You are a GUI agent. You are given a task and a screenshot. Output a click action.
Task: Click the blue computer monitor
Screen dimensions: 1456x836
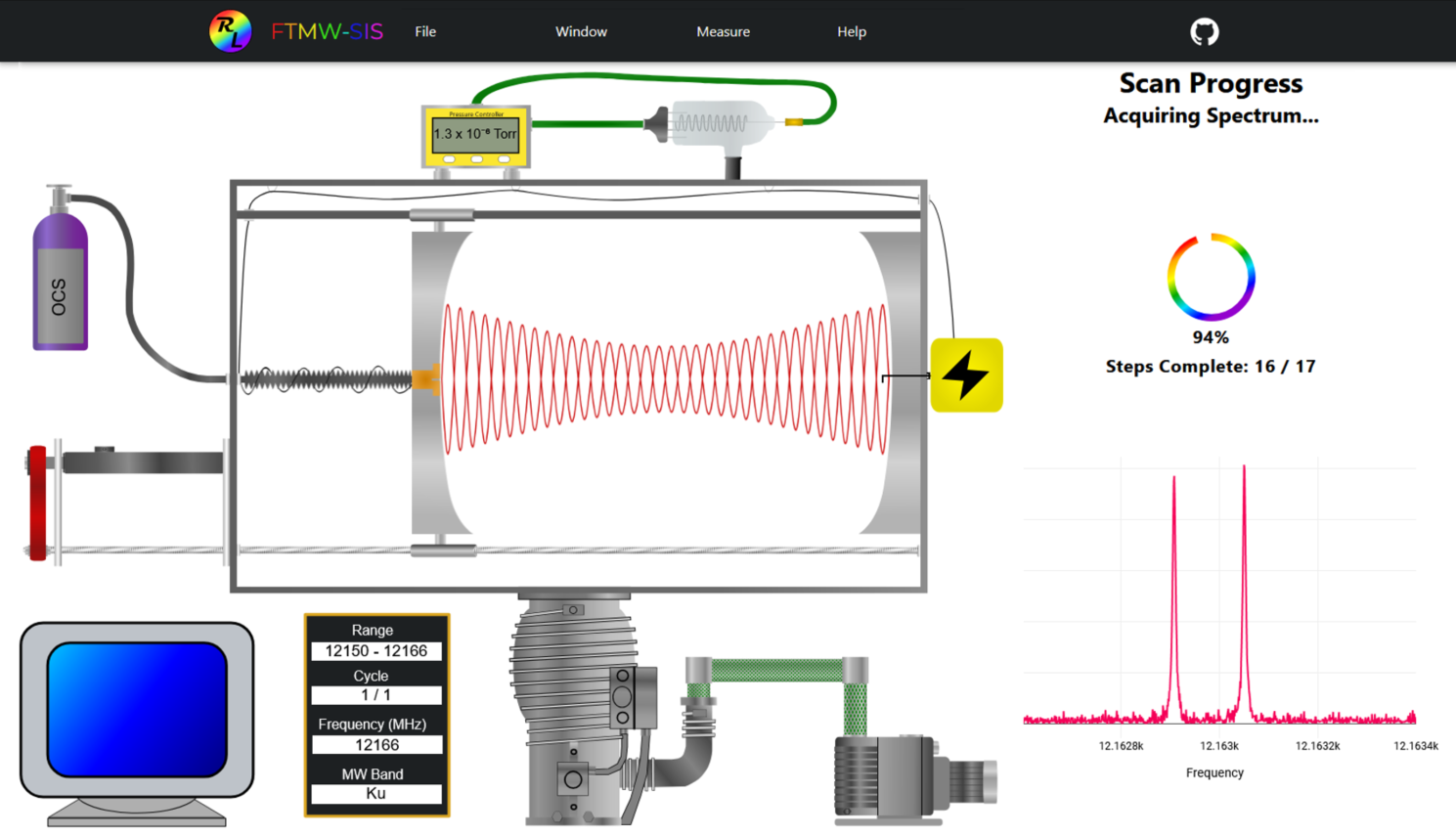point(137,709)
